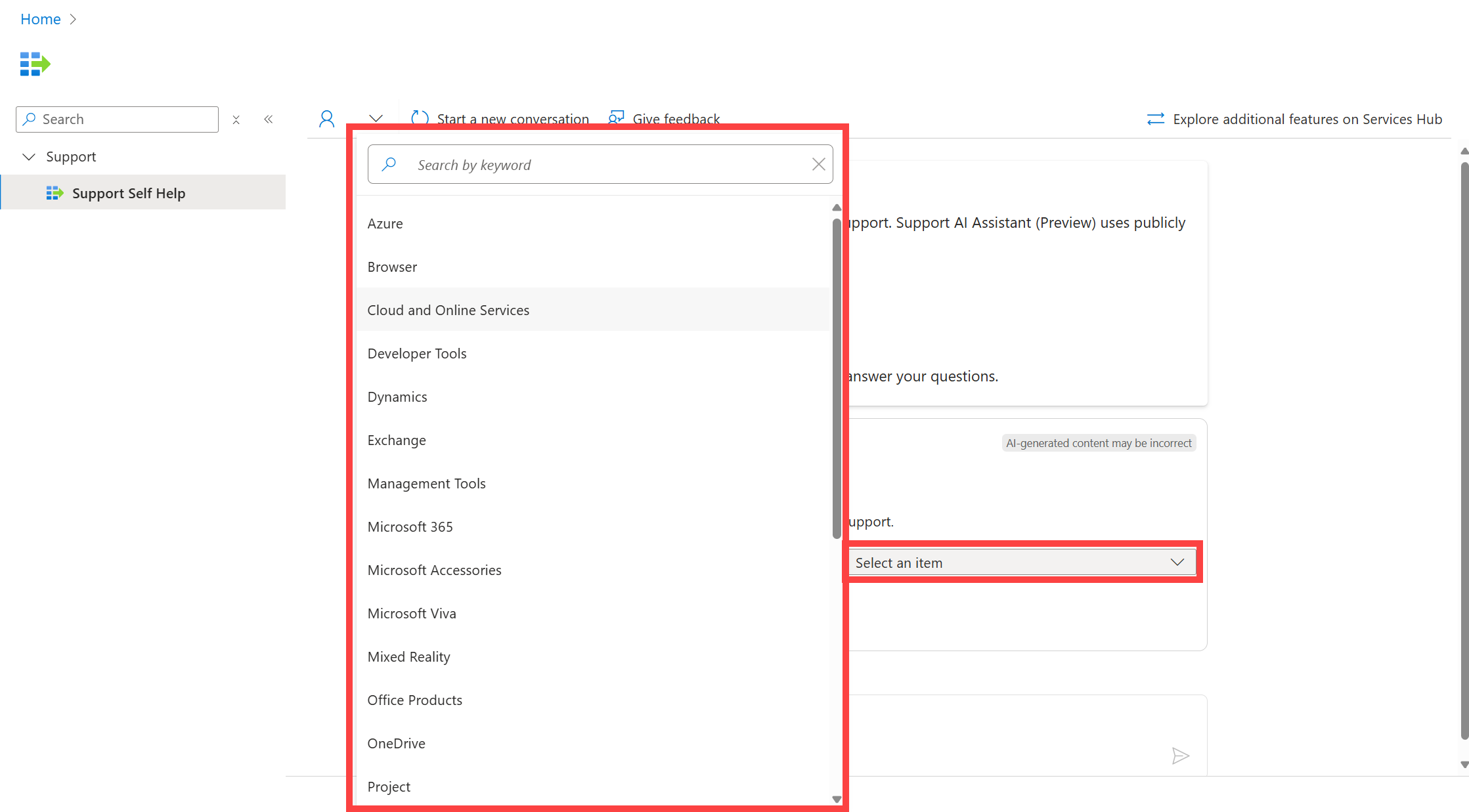This screenshot has height=812, width=1469.
Task: Expand the user account dropdown arrow
Action: pyautogui.click(x=375, y=118)
